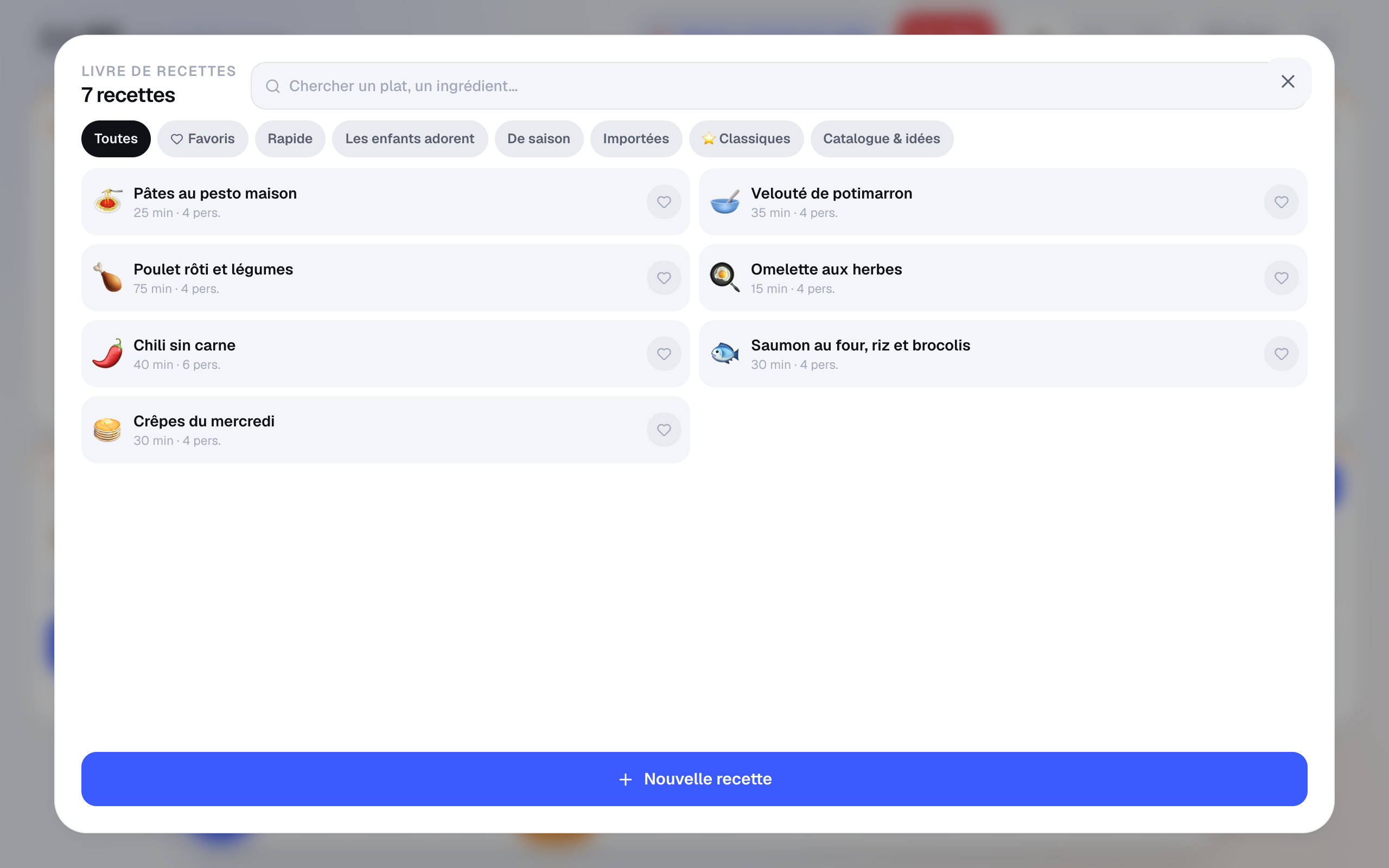1389x868 pixels.
Task: Select the Toutes filter tab
Action: tap(116, 139)
